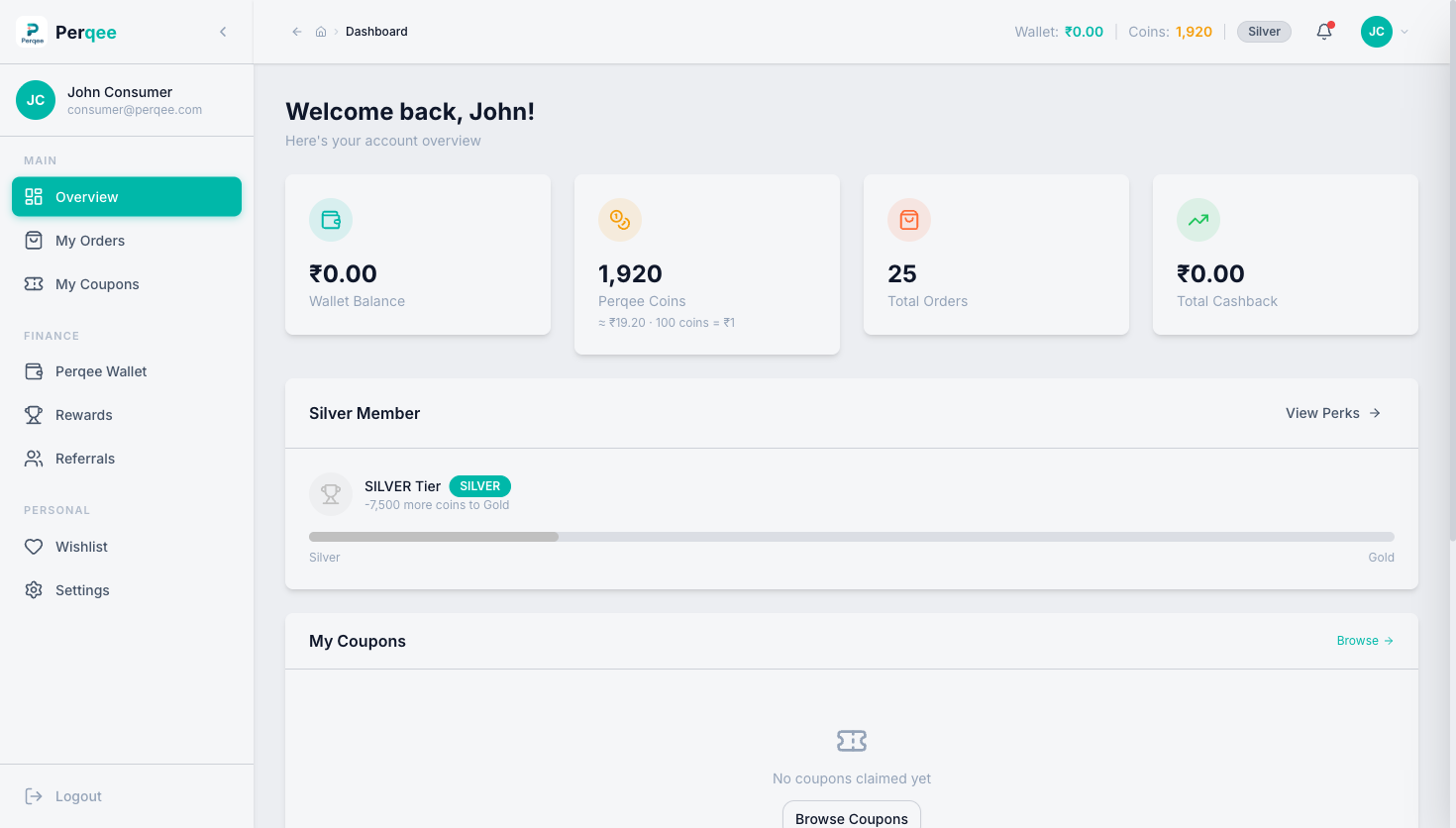This screenshot has height=828, width=1456.
Task: Follow the Browse link in My Coupons
Action: (1365, 641)
